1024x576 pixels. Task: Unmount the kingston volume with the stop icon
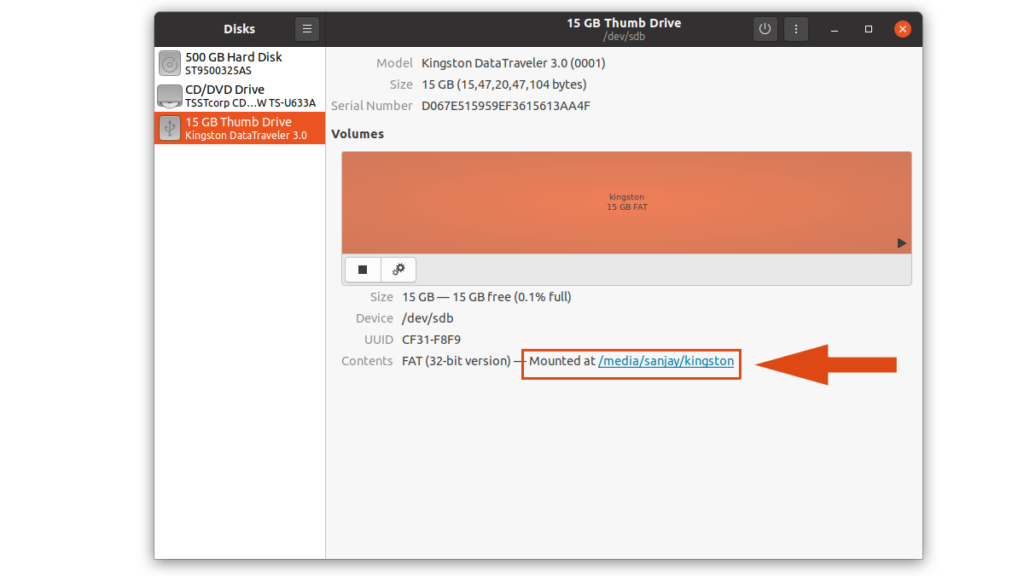(x=362, y=269)
